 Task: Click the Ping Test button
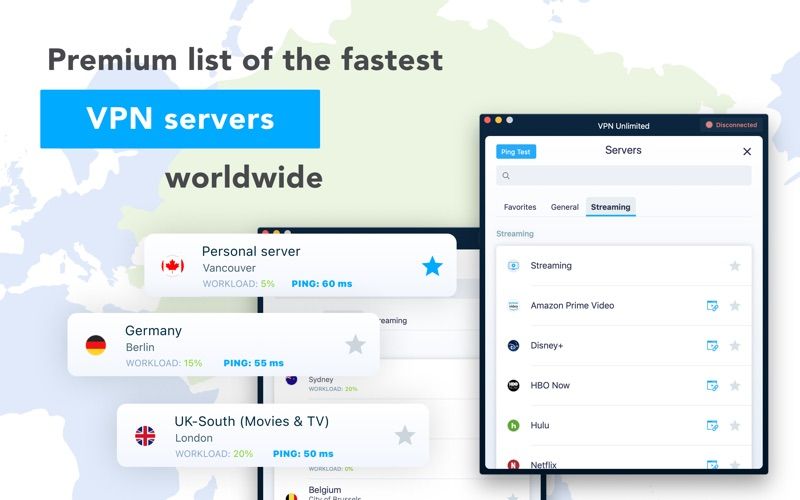point(516,152)
